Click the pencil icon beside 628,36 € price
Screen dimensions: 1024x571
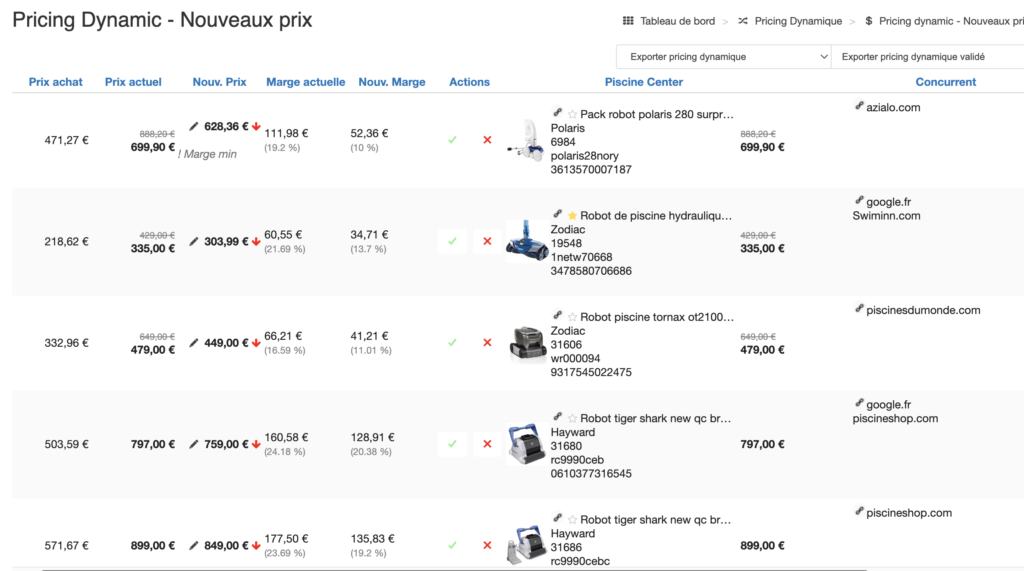pos(194,127)
